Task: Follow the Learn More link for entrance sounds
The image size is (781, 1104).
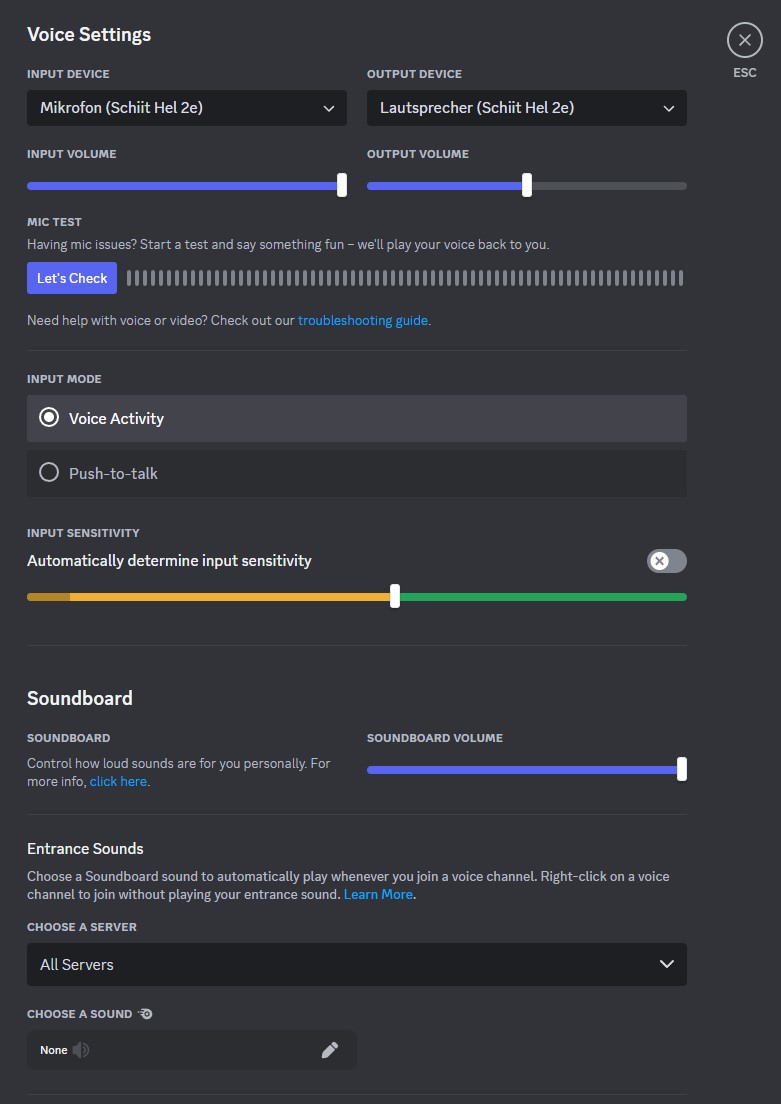Action: (x=377, y=894)
